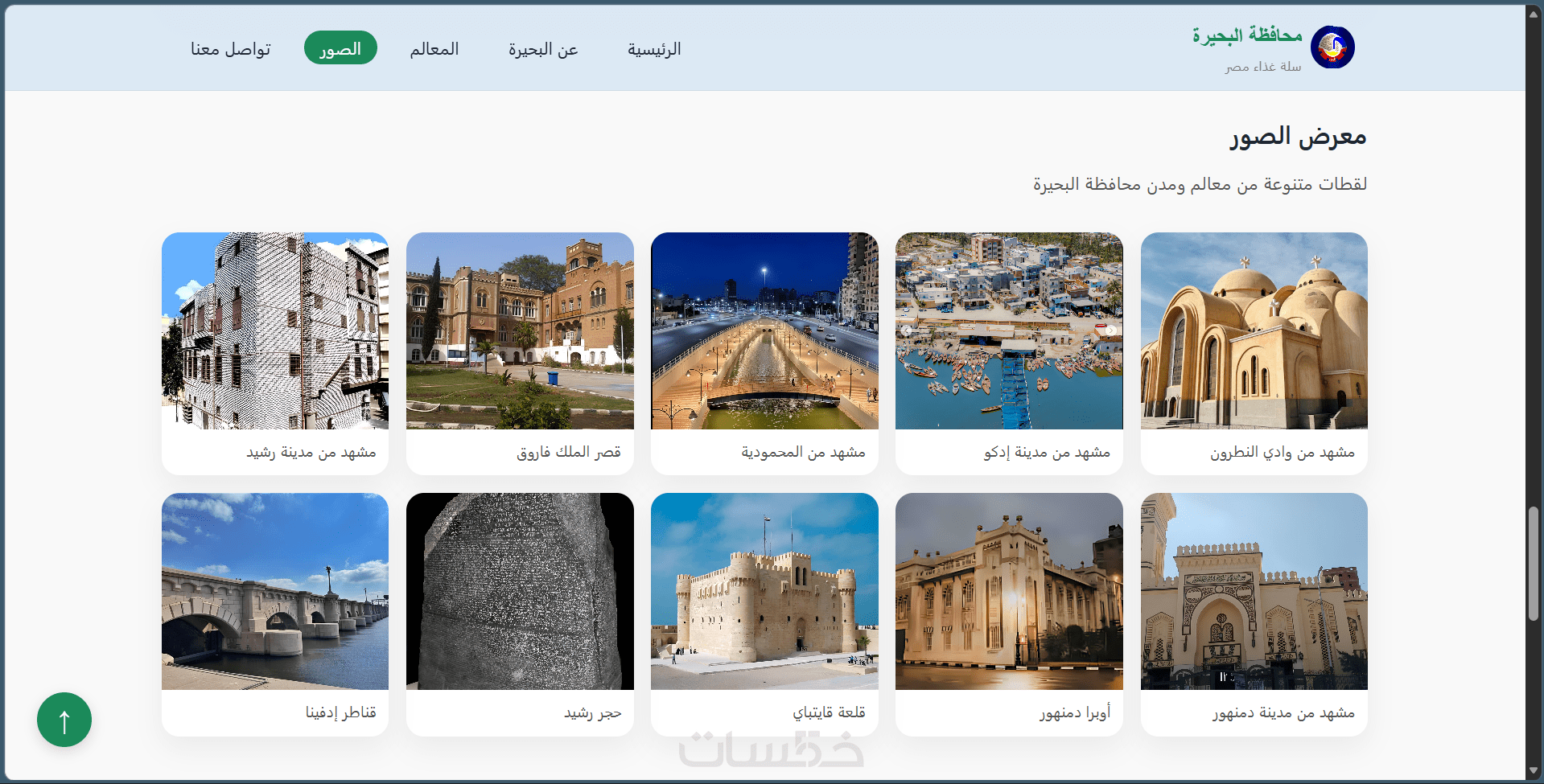Click caption قلعة قايتباي
The height and width of the screenshot is (784, 1544).
[x=829, y=713]
